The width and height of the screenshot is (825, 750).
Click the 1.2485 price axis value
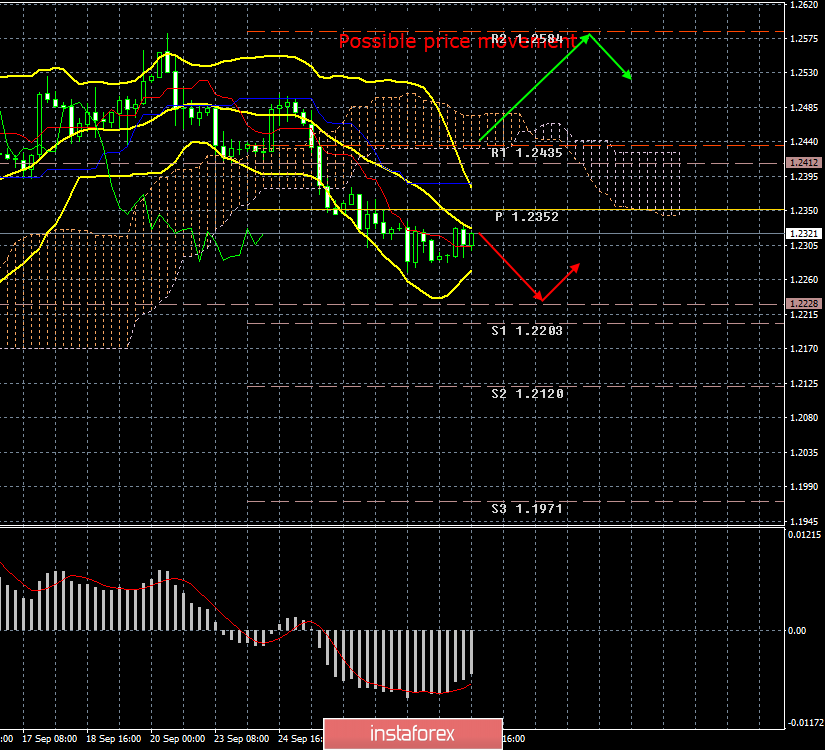(804, 108)
